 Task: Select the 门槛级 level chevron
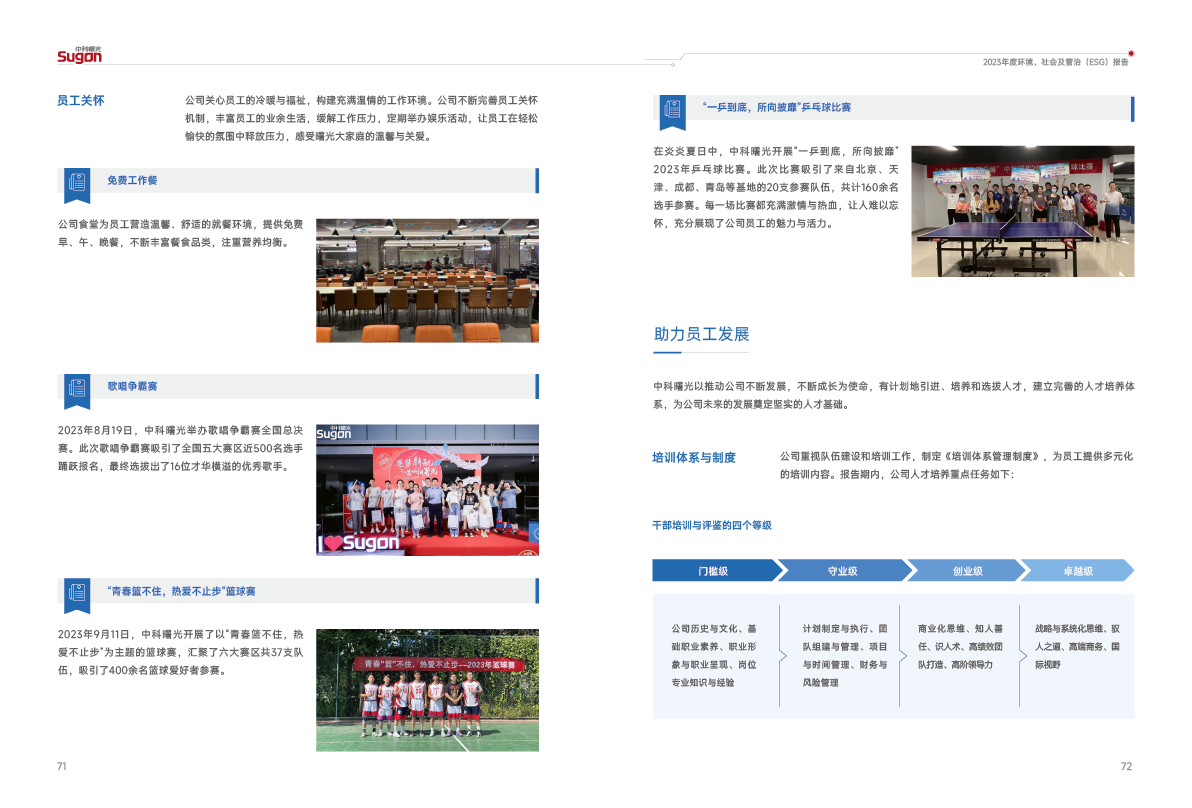click(x=713, y=571)
